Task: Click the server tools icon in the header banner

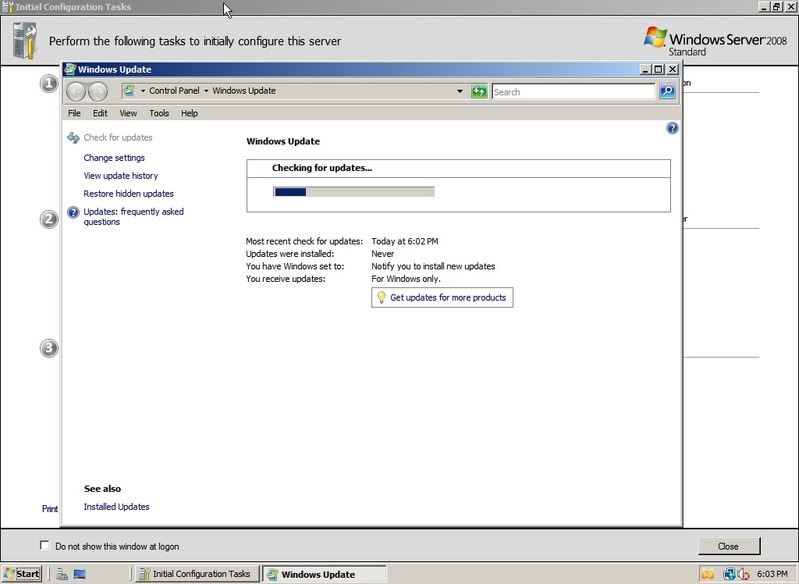Action: 25,41
